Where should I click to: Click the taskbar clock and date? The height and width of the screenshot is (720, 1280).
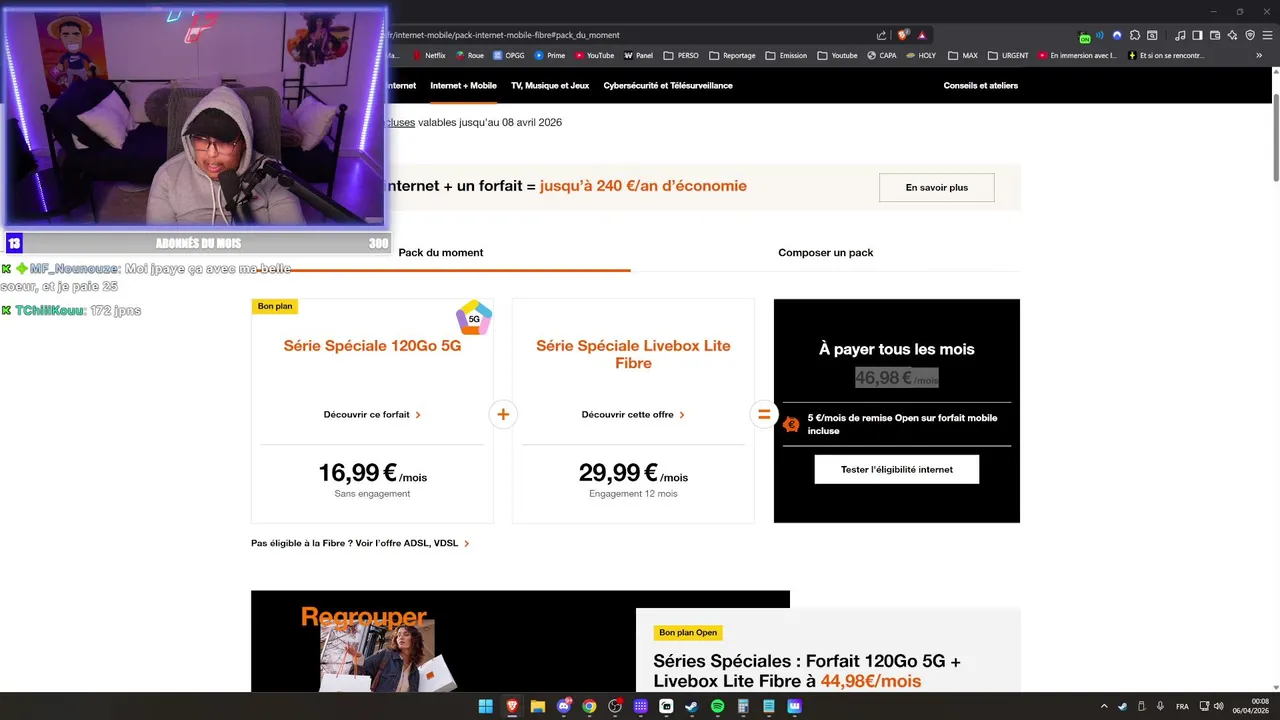click(x=1251, y=706)
